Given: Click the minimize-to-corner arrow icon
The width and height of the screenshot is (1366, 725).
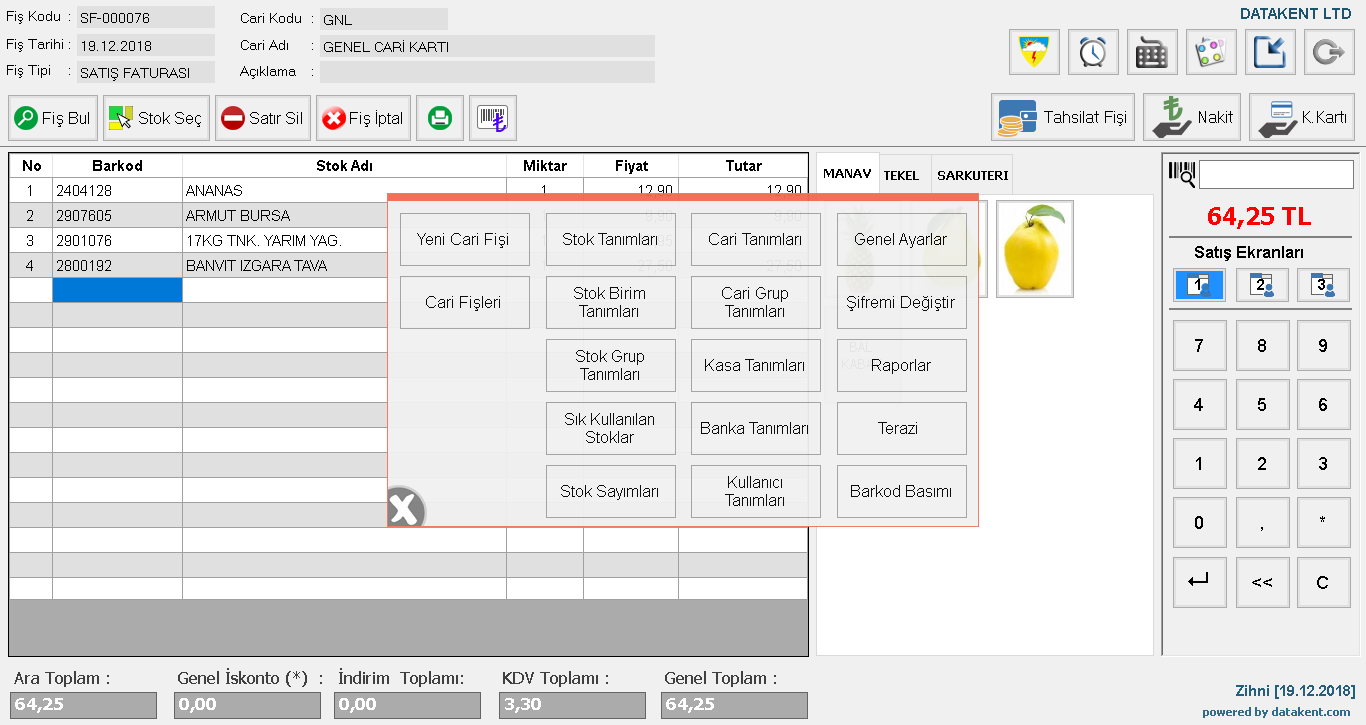Looking at the screenshot, I should 1271,52.
